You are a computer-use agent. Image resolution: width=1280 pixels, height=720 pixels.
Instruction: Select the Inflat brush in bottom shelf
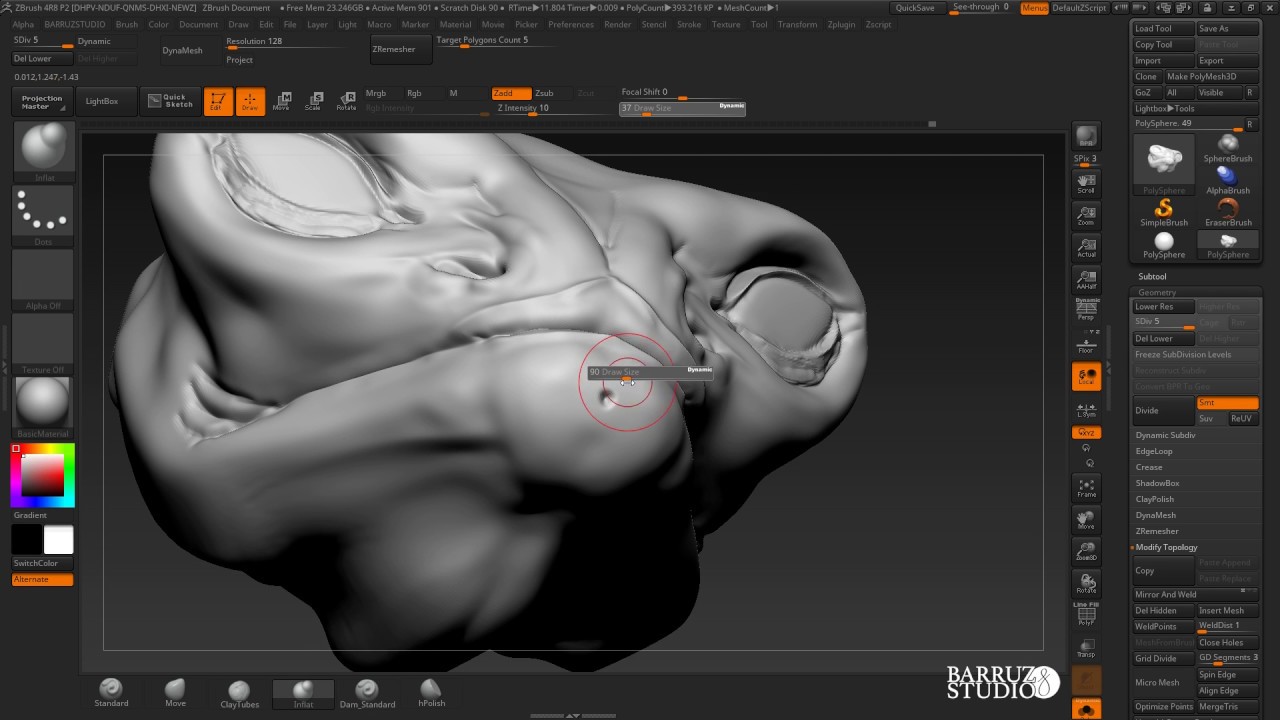[303, 694]
